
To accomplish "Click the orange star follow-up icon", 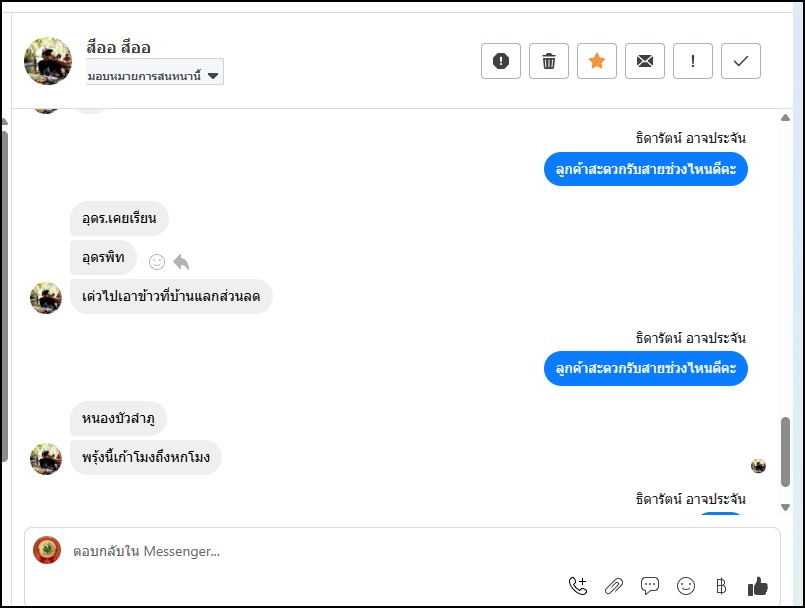I will click(597, 61).
